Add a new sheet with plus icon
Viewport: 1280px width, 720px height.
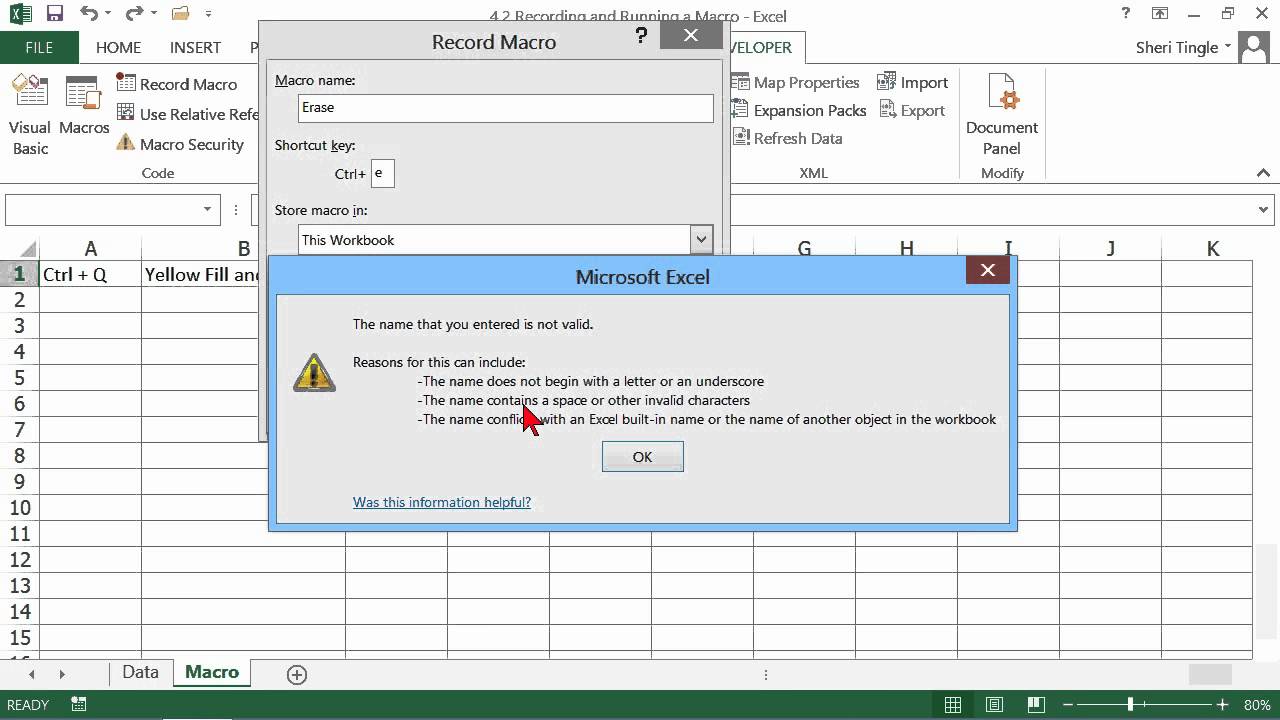pyautogui.click(x=296, y=674)
